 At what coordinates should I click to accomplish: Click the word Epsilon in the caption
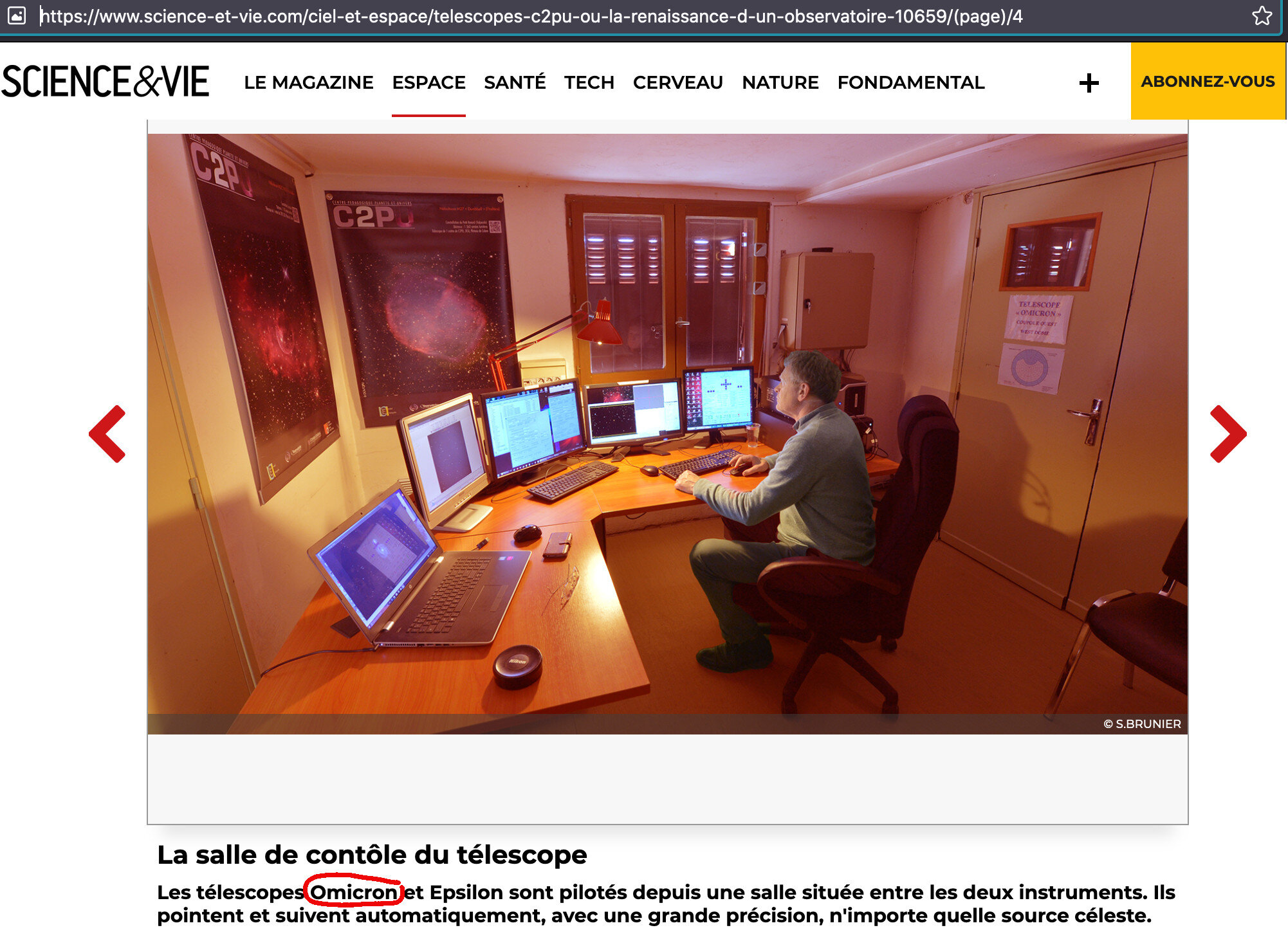tap(466, 892)
